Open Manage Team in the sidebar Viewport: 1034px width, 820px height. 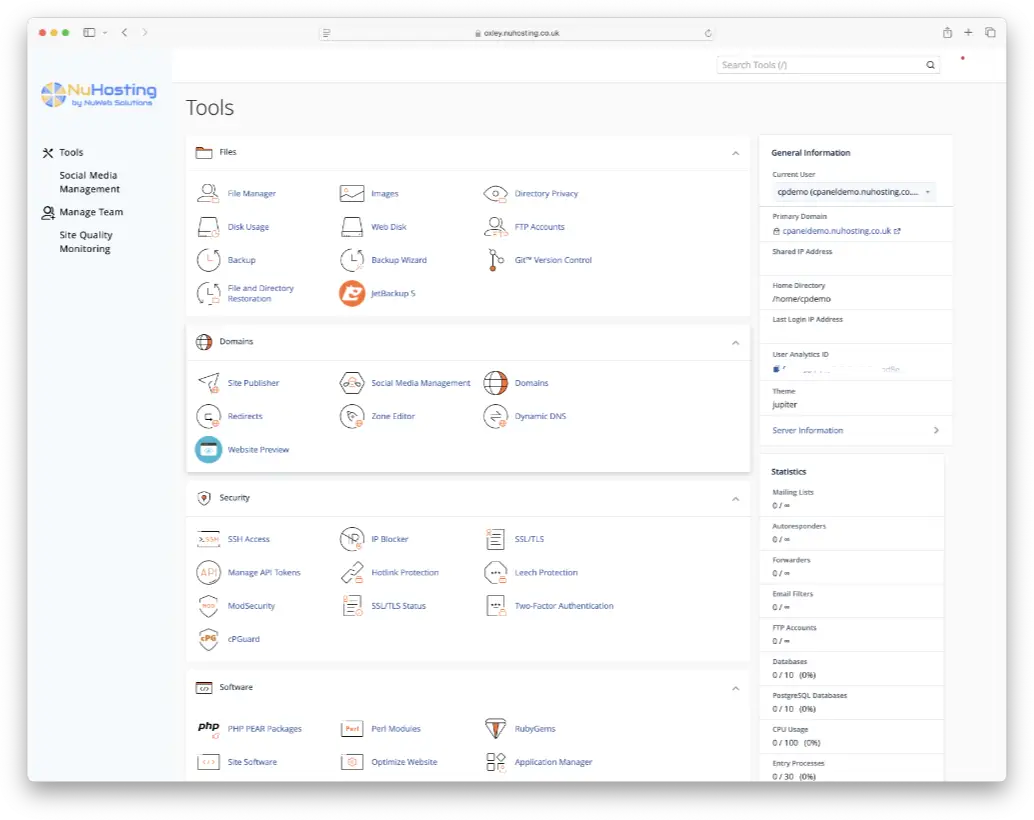pos(90,212)
